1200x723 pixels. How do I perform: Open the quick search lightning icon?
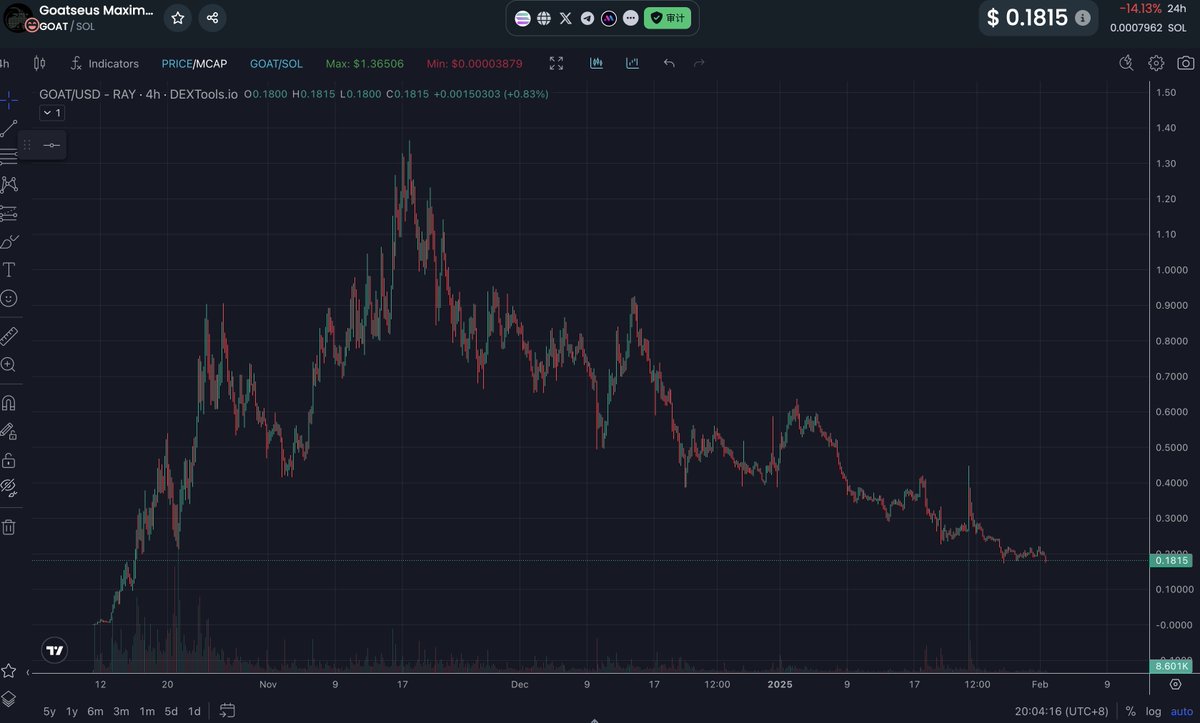1126,63
